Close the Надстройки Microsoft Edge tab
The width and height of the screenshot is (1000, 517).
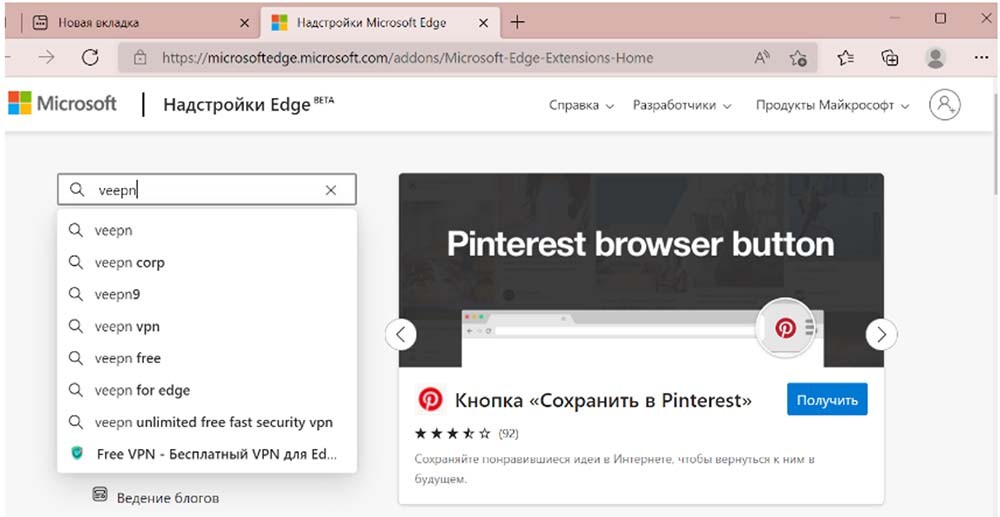483,23
